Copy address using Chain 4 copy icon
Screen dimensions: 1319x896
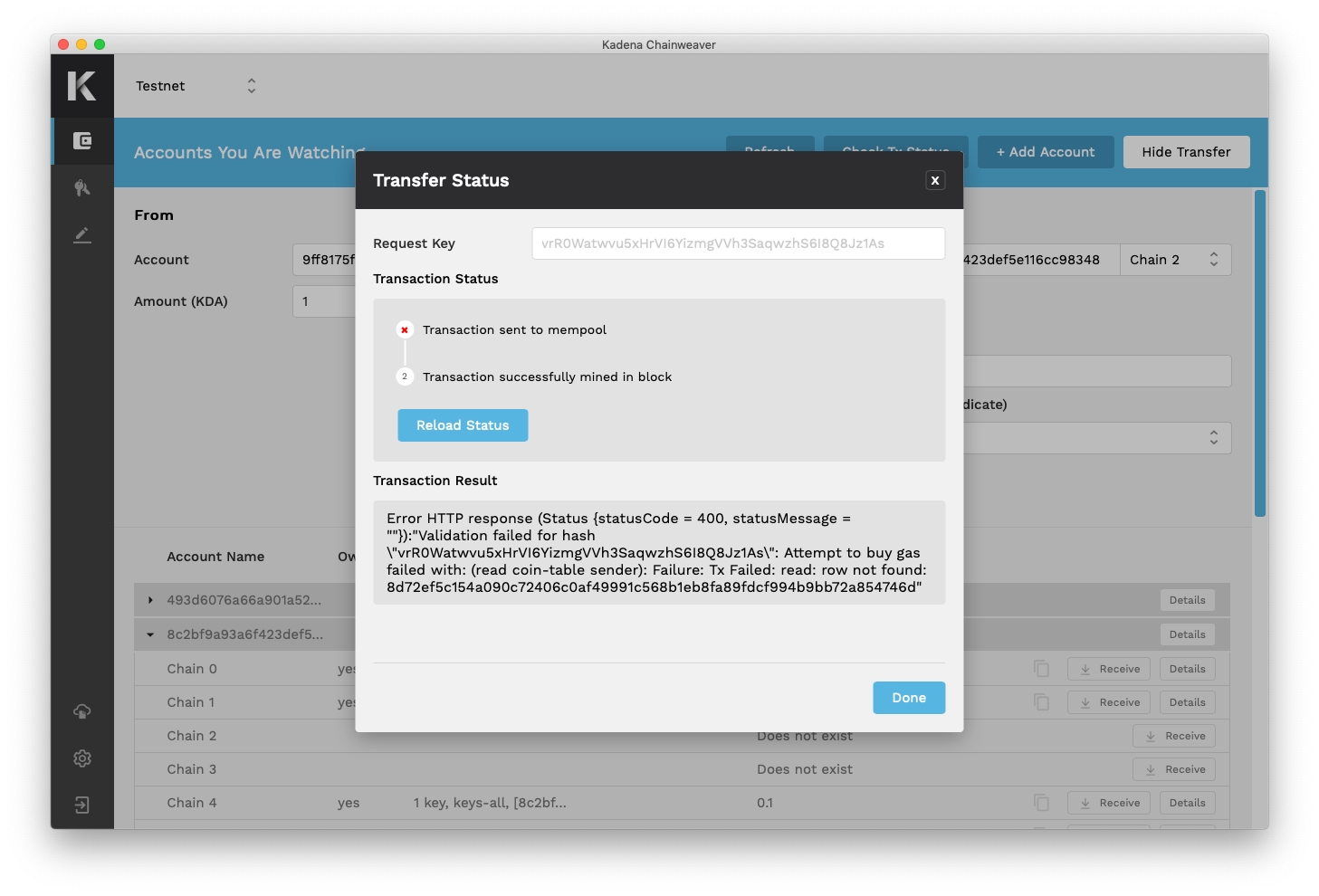(x=1042, y=803)
